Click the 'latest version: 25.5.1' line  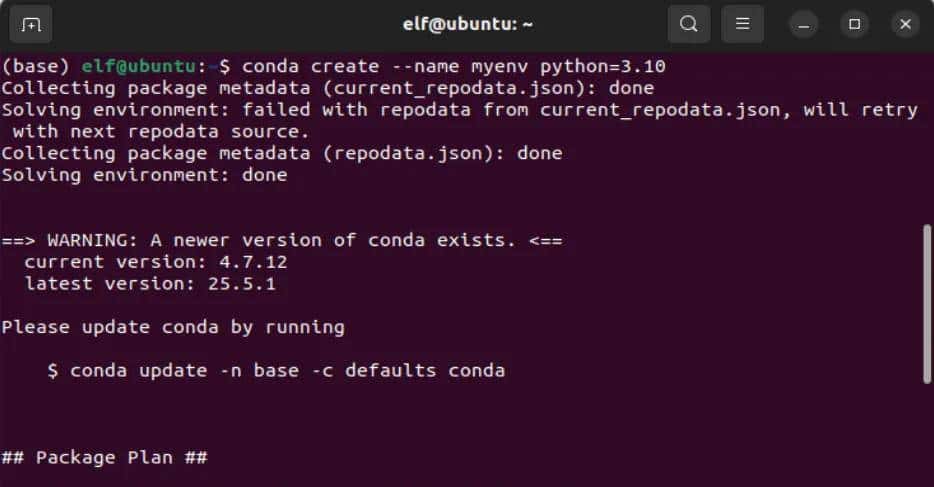point(149,284)
